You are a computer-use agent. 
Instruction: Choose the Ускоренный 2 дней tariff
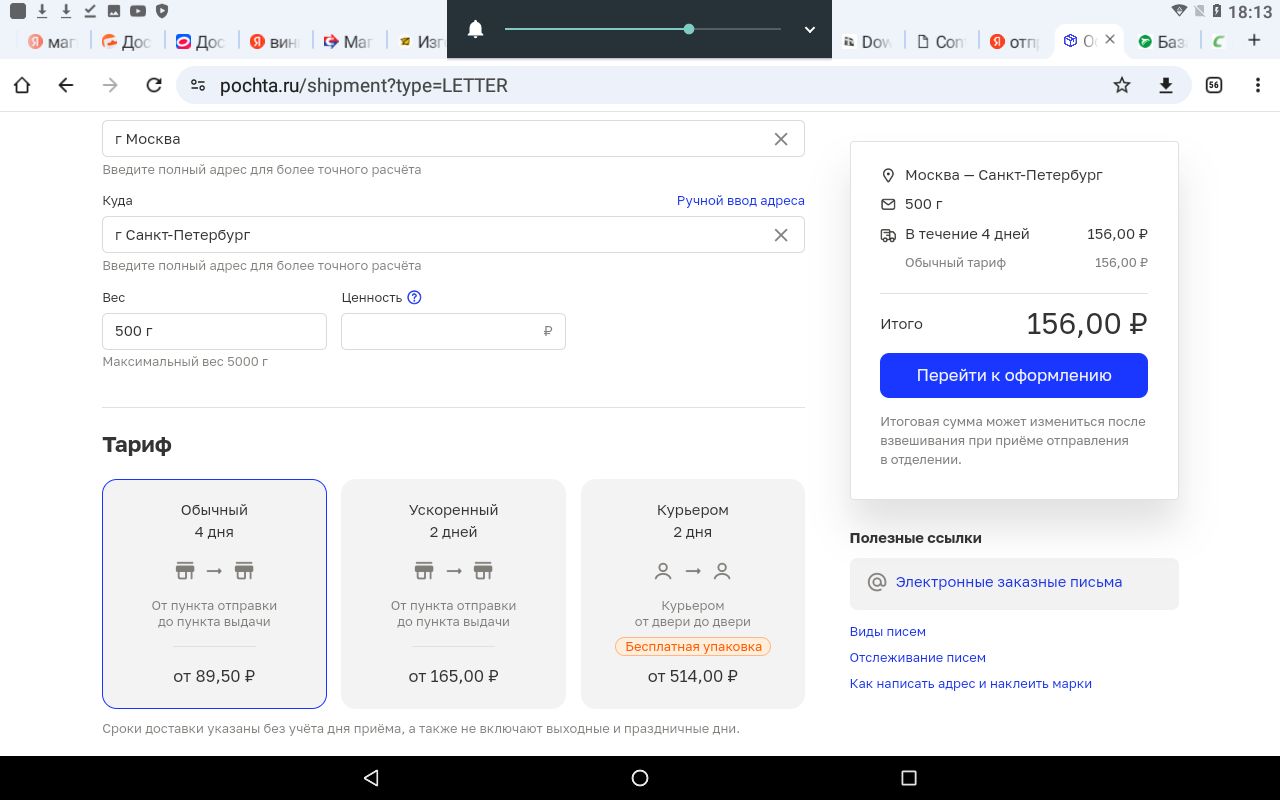tap(453, 593)
